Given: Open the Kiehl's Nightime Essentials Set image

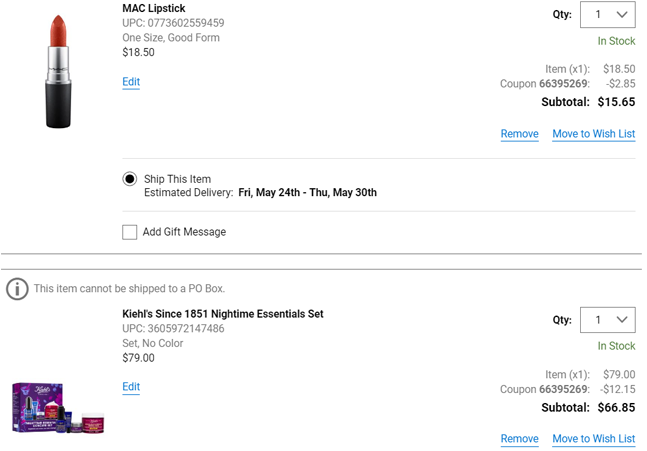Looking at the screenshot, I should 58,407.
